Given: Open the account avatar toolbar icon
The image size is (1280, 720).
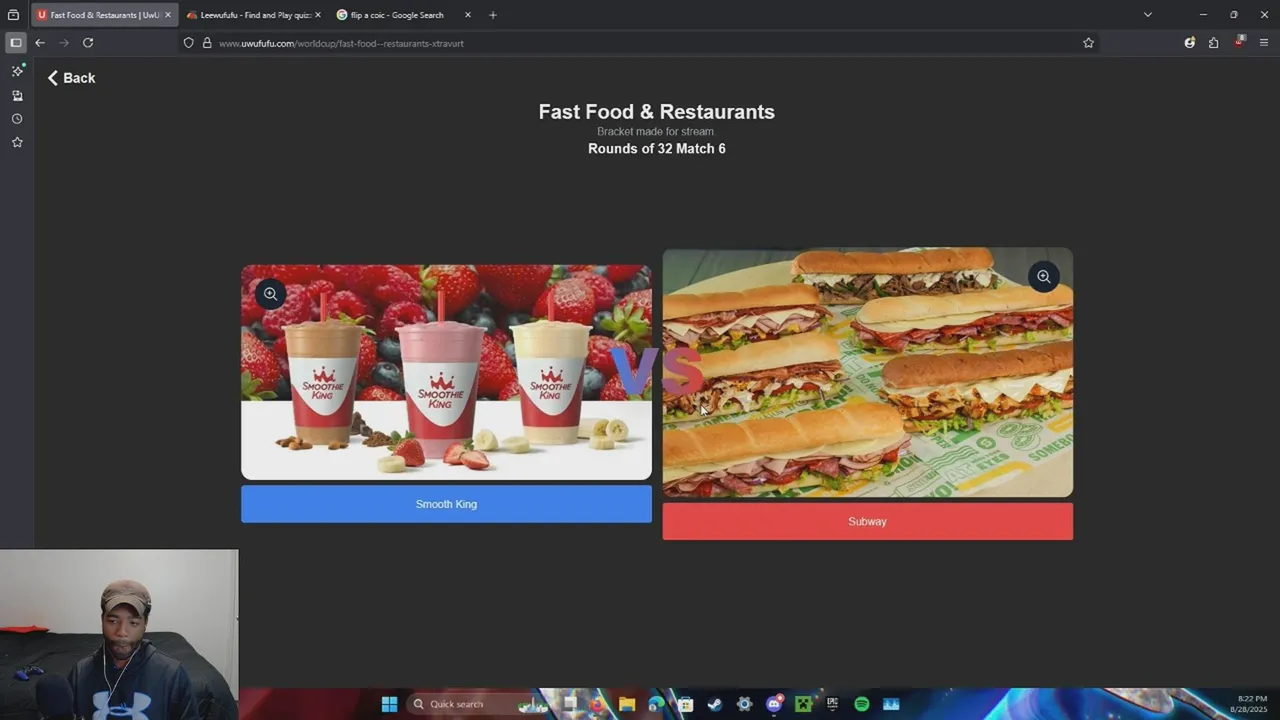Looking at the screenshot, I should click(1189, 43).
